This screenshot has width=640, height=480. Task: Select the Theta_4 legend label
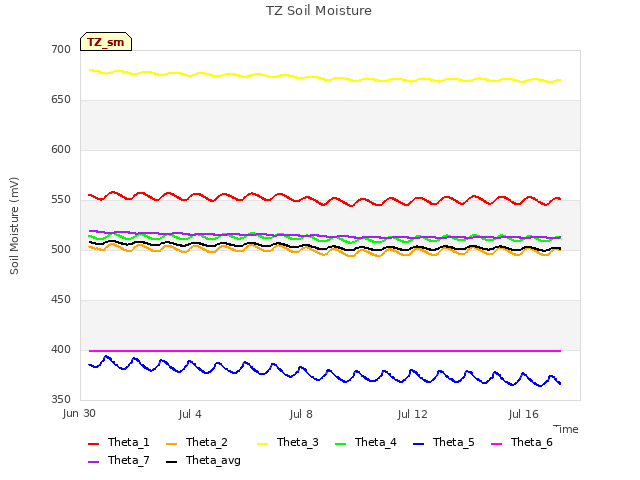(376, 442)
